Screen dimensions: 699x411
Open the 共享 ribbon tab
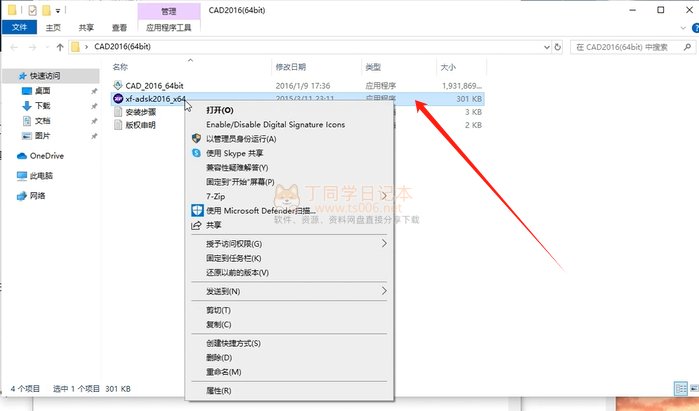click(x=86, y=28)
